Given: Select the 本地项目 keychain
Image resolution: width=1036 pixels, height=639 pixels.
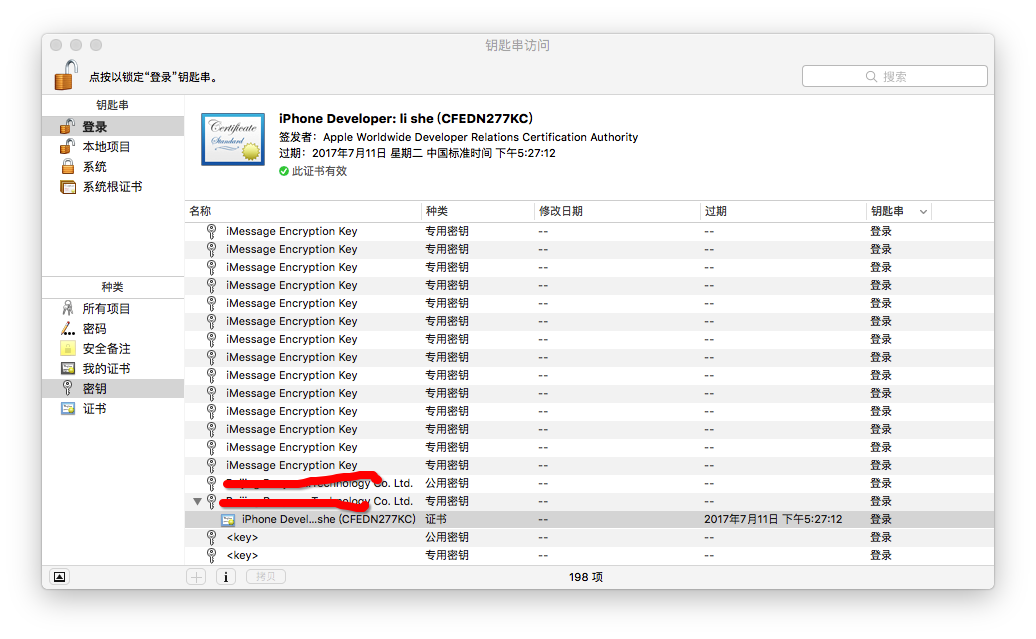Looking at the screenshot, I should pyautogui.click(x=113, y=147).
